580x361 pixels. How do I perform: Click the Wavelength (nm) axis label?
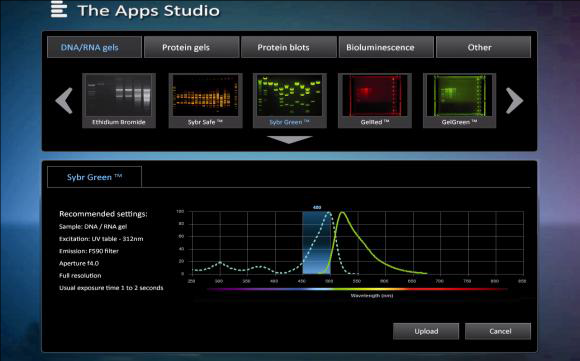click(x=372, y=296)
